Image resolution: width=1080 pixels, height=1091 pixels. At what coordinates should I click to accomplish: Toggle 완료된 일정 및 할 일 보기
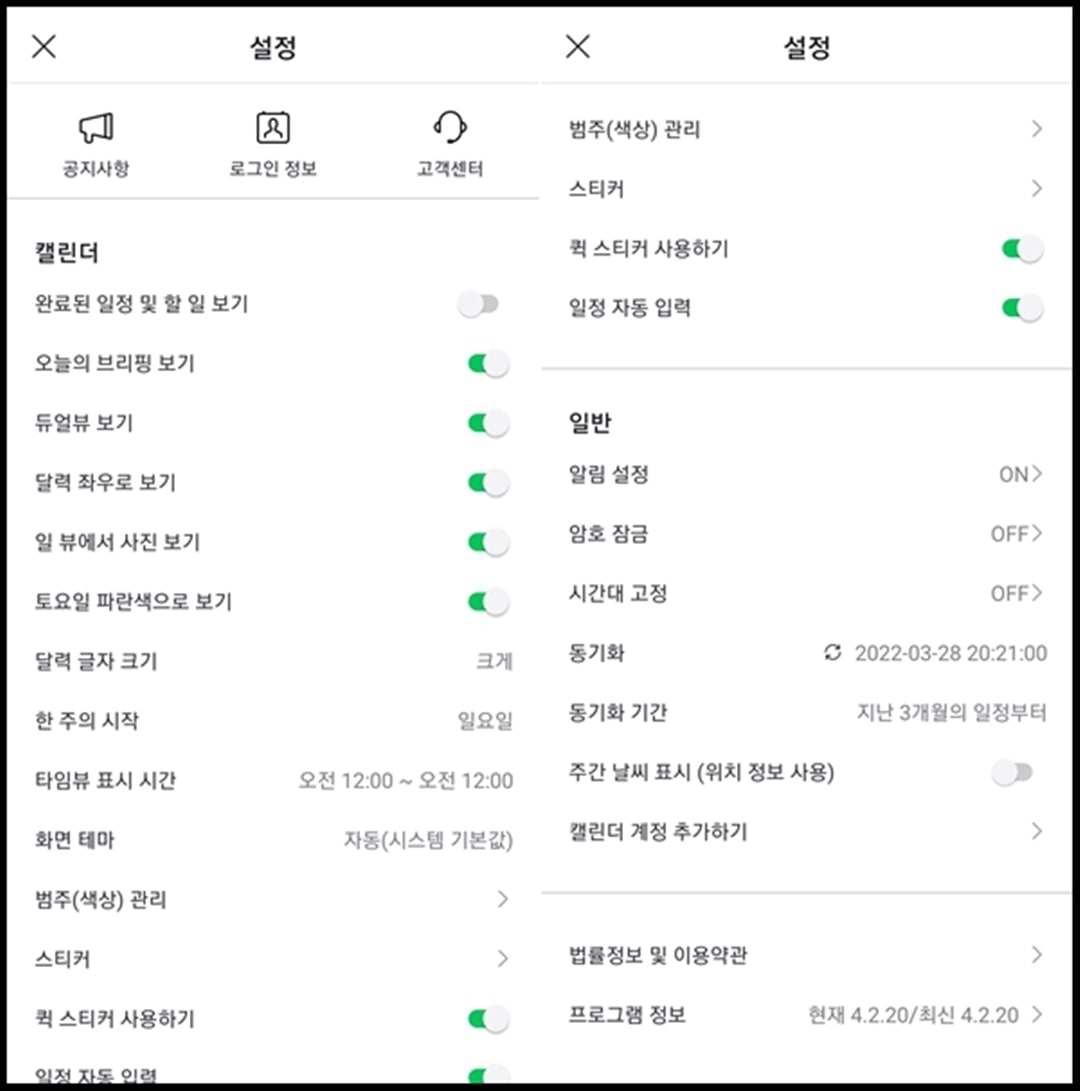click(479, 304)
